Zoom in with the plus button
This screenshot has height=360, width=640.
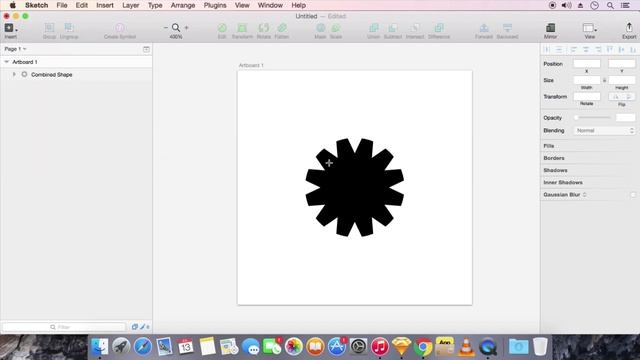[187, 28]
